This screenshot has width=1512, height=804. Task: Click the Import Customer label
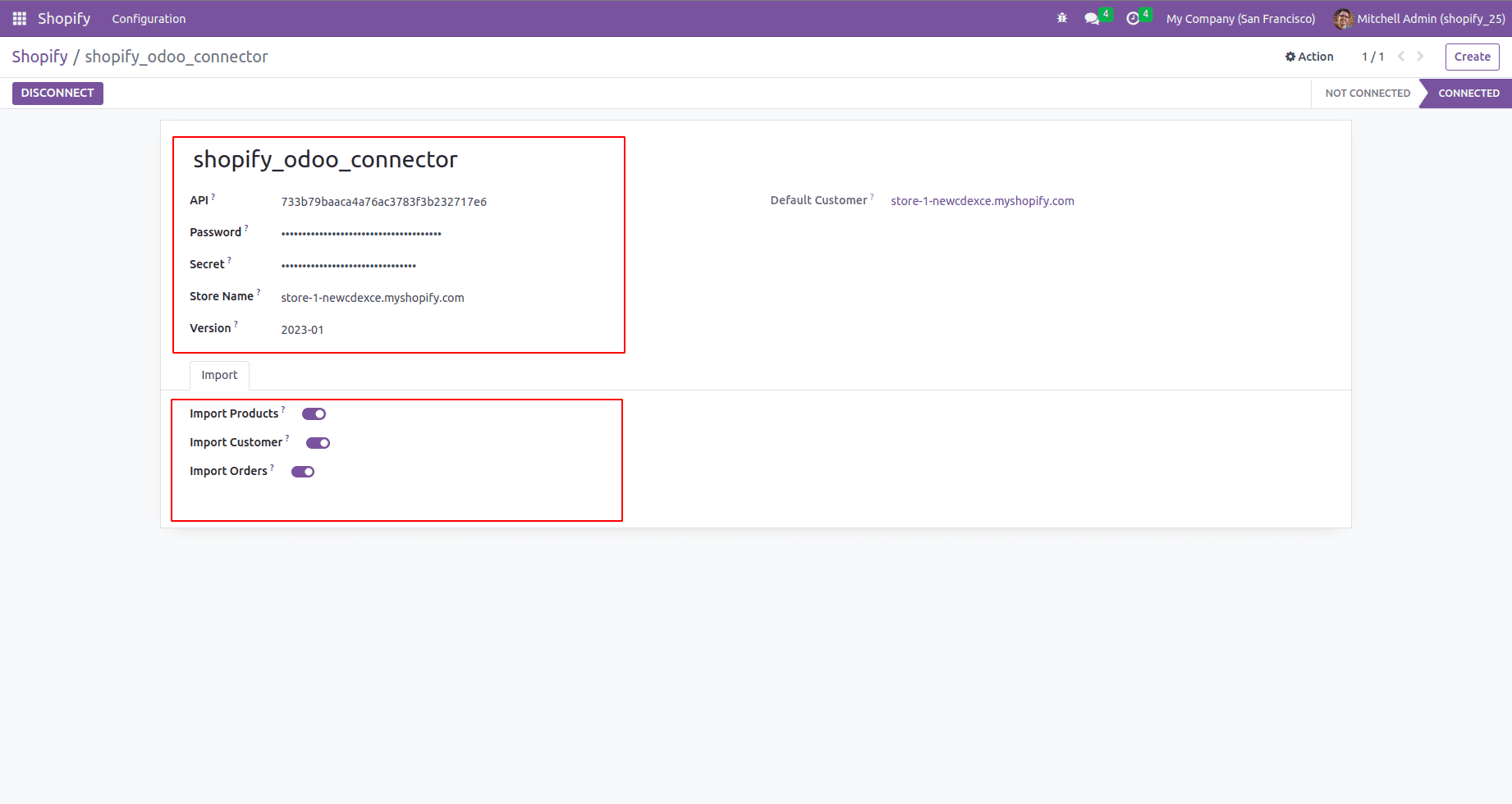pyautogui.click(x=236, y=442)
